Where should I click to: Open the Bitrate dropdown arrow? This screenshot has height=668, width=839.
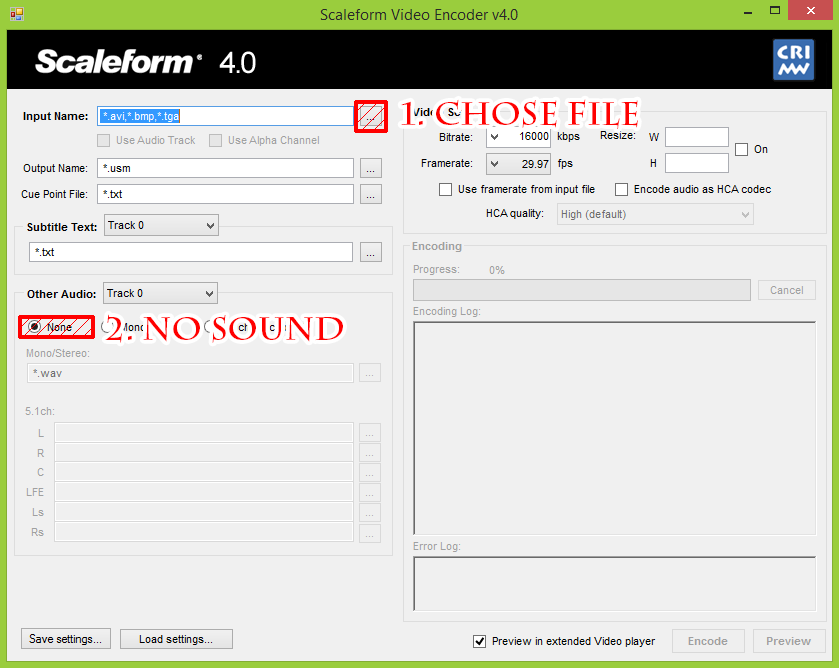tap(495, 137)
